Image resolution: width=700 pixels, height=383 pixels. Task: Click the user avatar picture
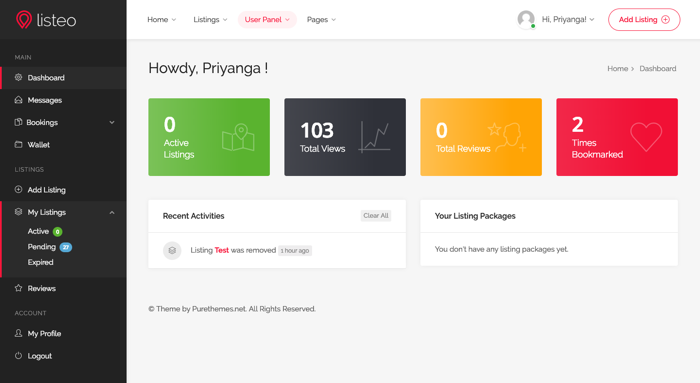(526, 19)
